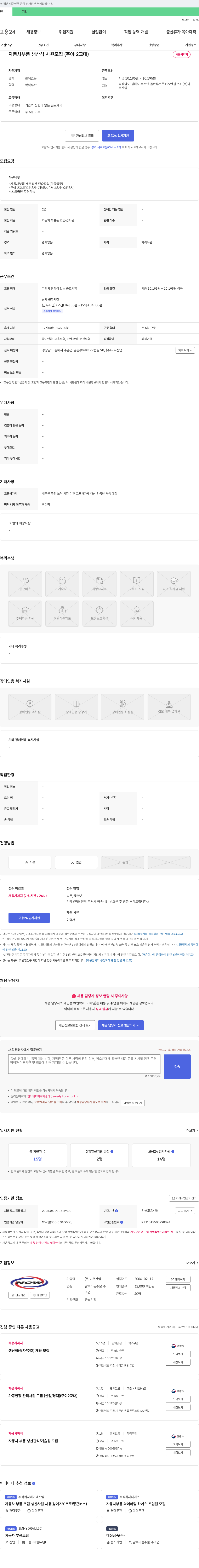Jump to the 근무조건 section tab
Viewport: 199px width, 1568px height.
(43, 45)
